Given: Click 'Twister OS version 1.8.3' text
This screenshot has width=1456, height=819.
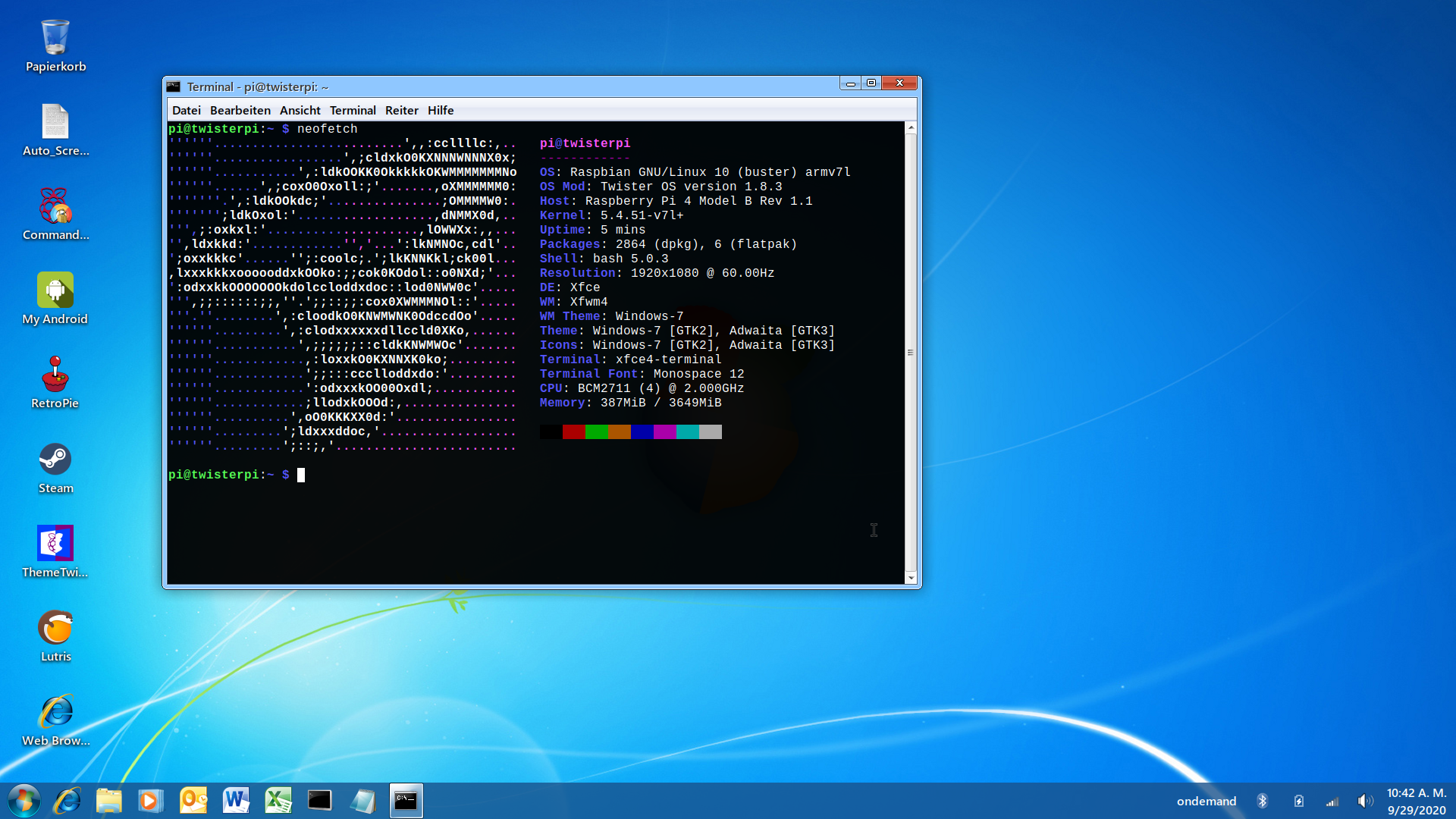Looking at the screenshot, I should pyautogui.click(x=691, y=187).
